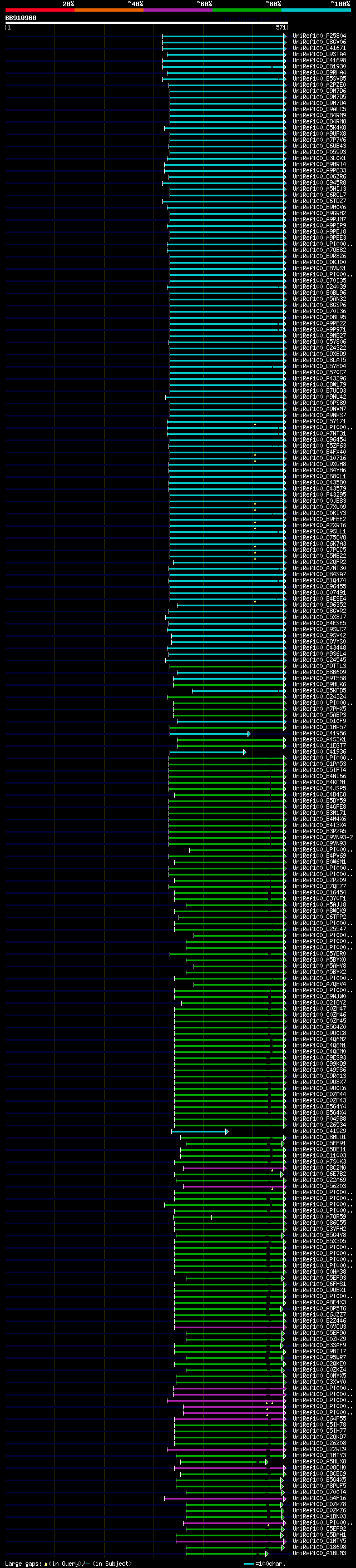This screenshot has width=356, height=1568.
Task: Select the UniRef100_B5SV85 label
Action: 319,78
